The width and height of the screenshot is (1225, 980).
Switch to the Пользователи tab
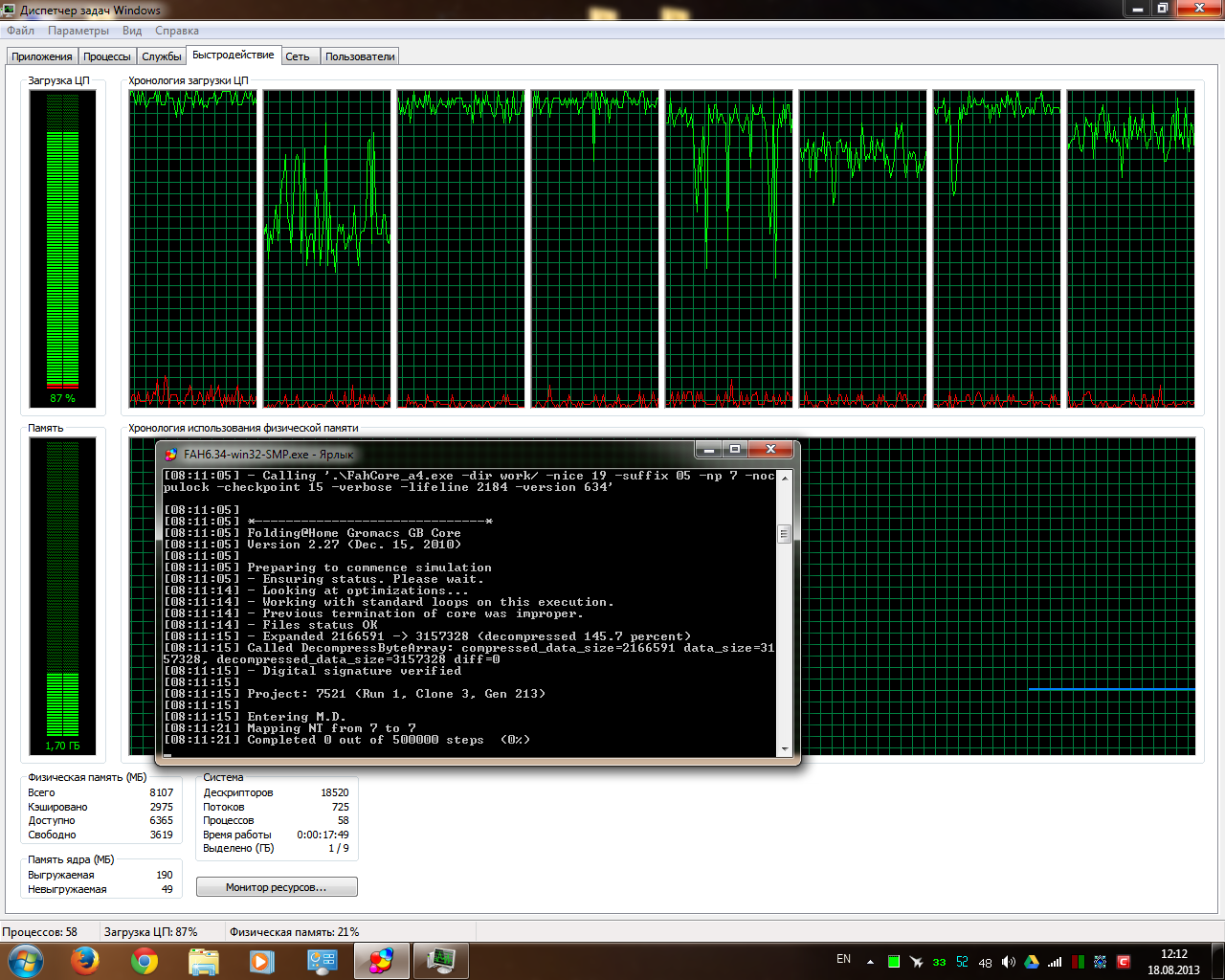(360, 56)
